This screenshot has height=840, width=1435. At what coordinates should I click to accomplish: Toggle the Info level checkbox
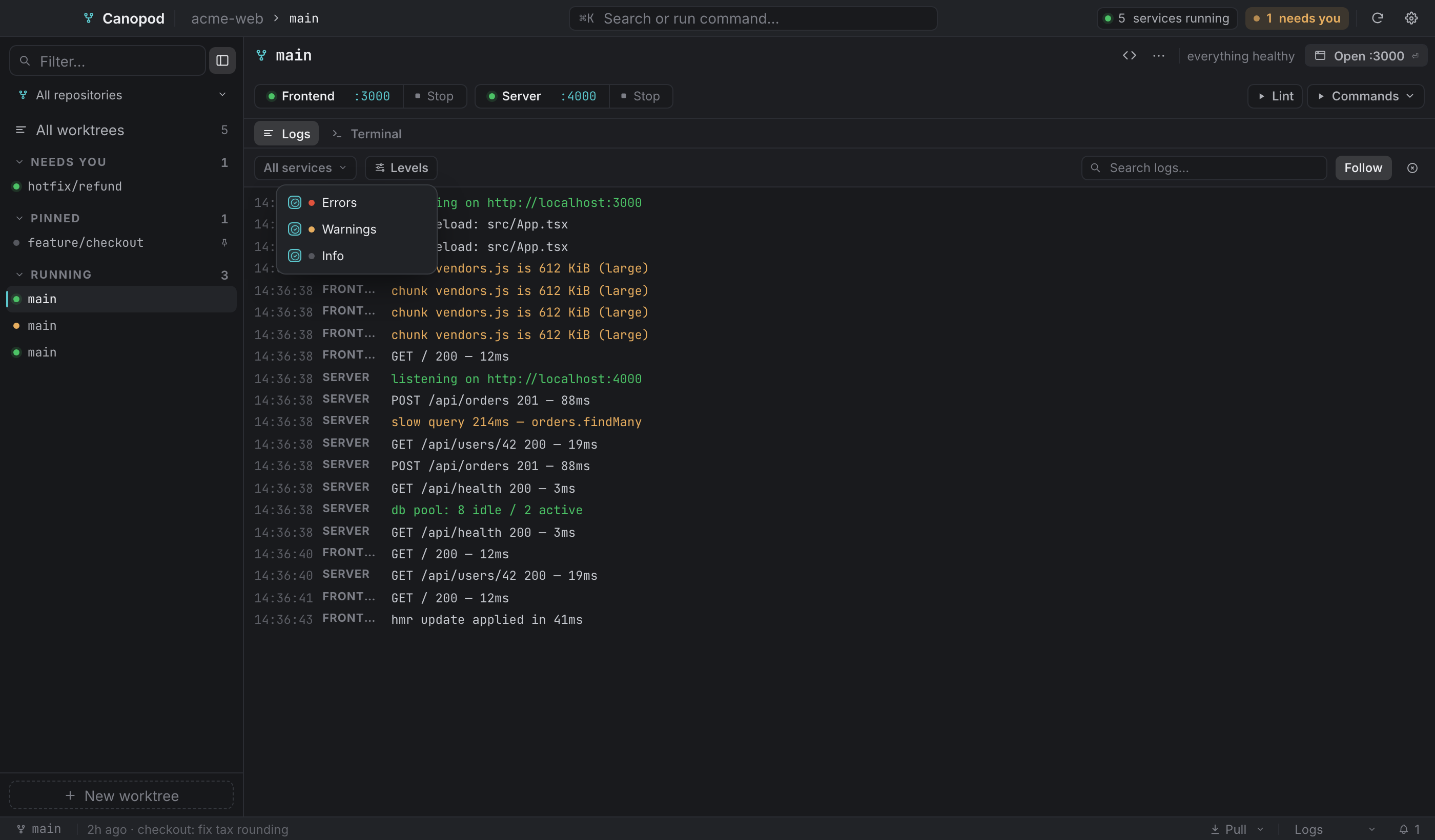tap(294, 256)
